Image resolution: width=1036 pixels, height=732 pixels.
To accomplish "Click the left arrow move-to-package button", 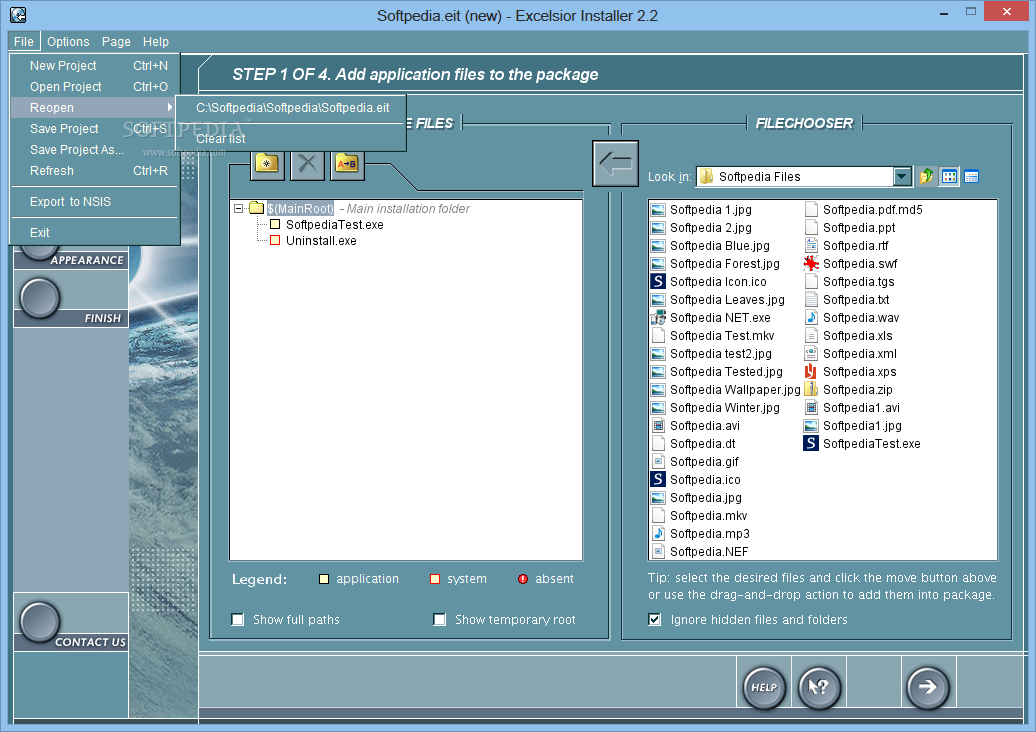I will (615, 163).
